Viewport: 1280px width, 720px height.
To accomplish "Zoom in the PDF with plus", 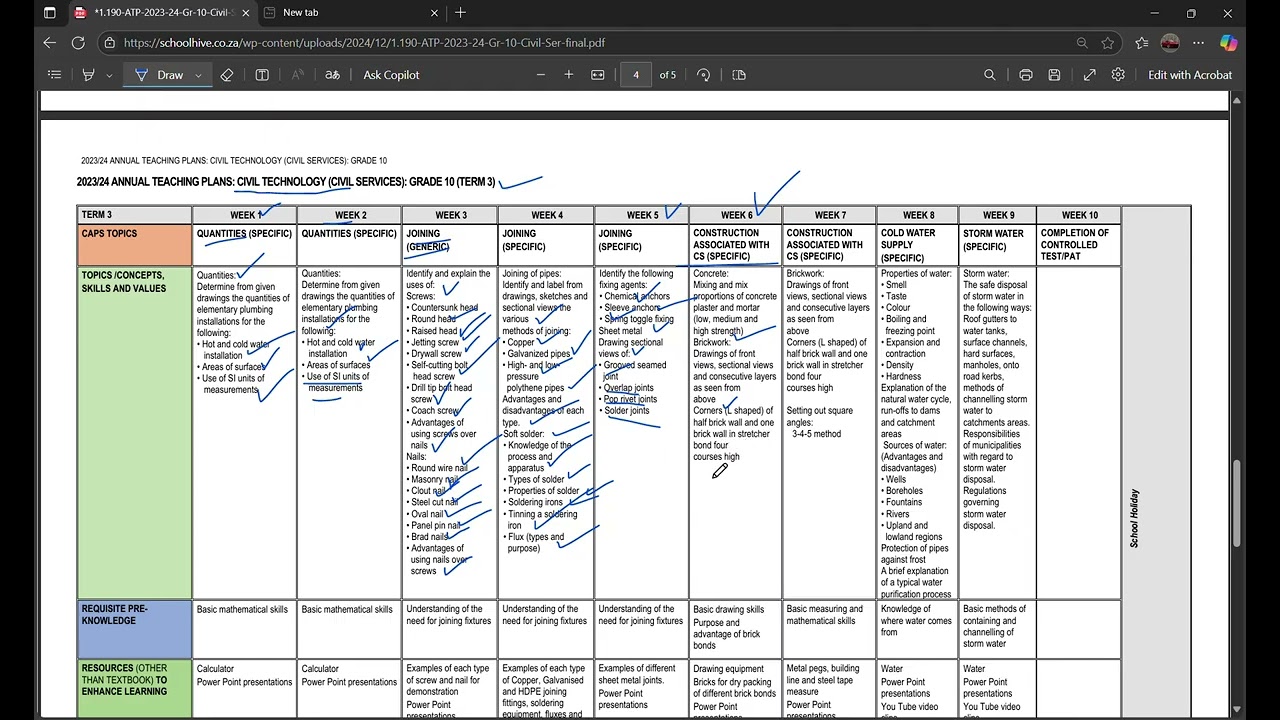I will tap(569, 75).
